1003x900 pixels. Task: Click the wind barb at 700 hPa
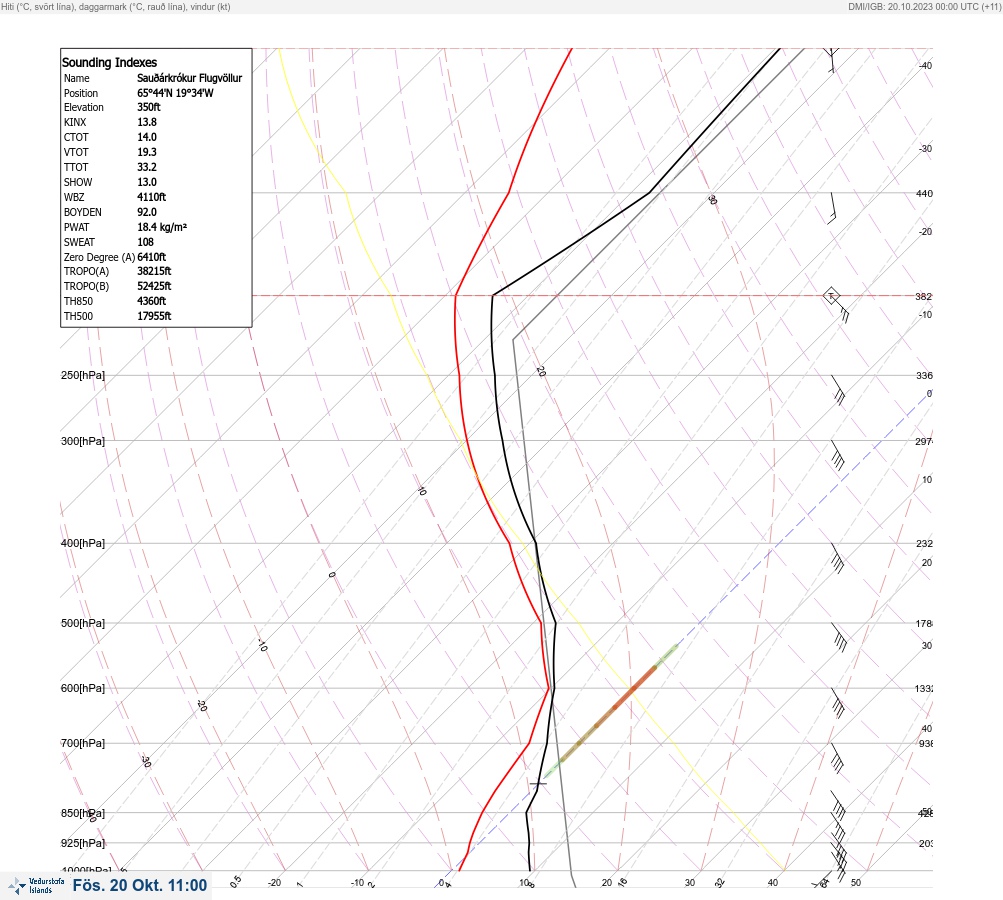837,758
